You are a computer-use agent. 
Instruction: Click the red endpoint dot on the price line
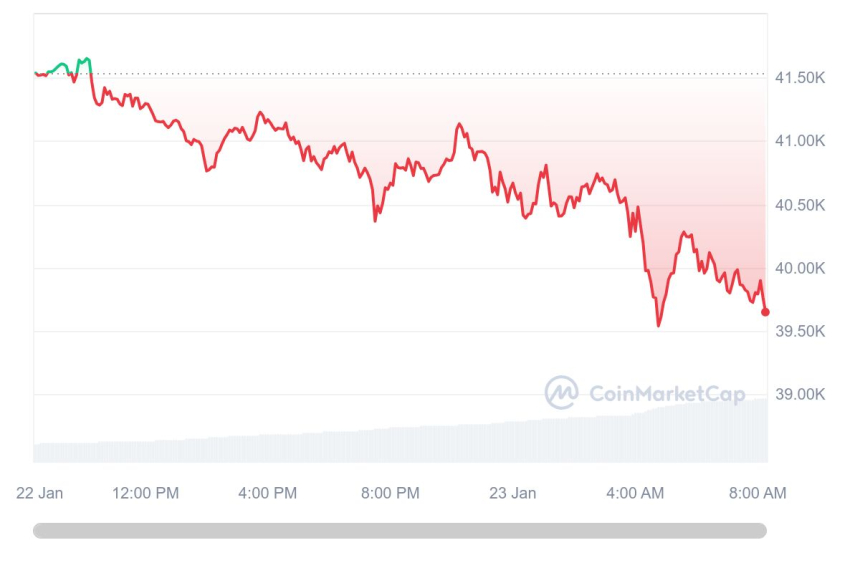(765, 312)
